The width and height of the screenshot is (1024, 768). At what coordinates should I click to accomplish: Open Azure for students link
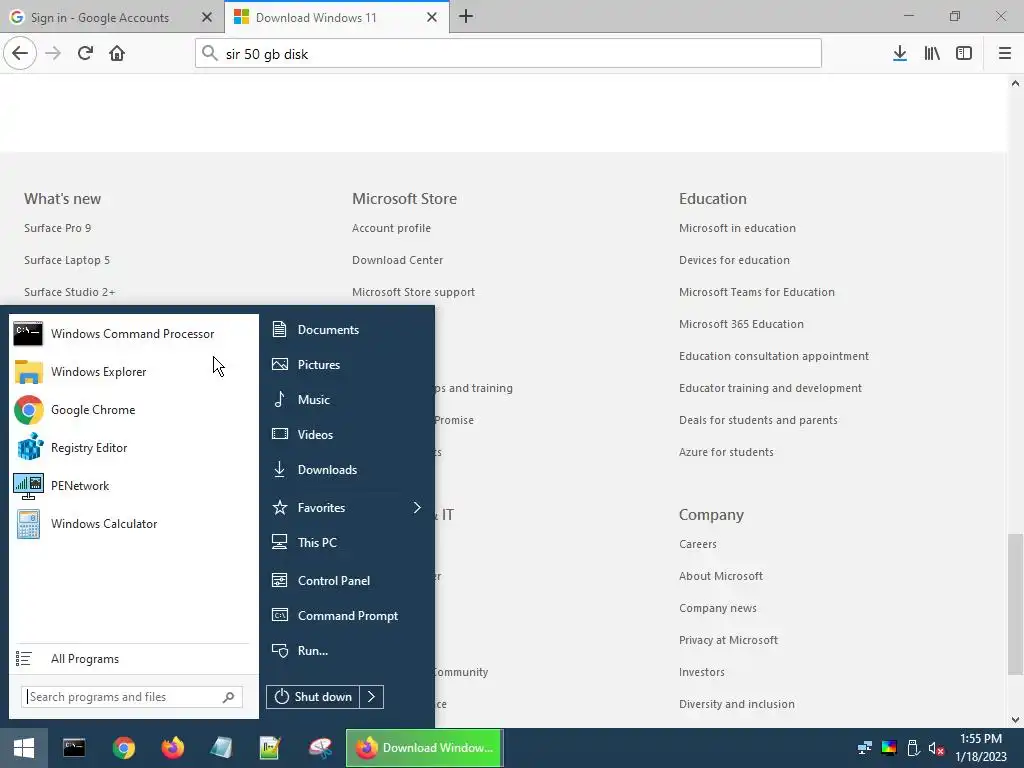click(x=726, y=452)
